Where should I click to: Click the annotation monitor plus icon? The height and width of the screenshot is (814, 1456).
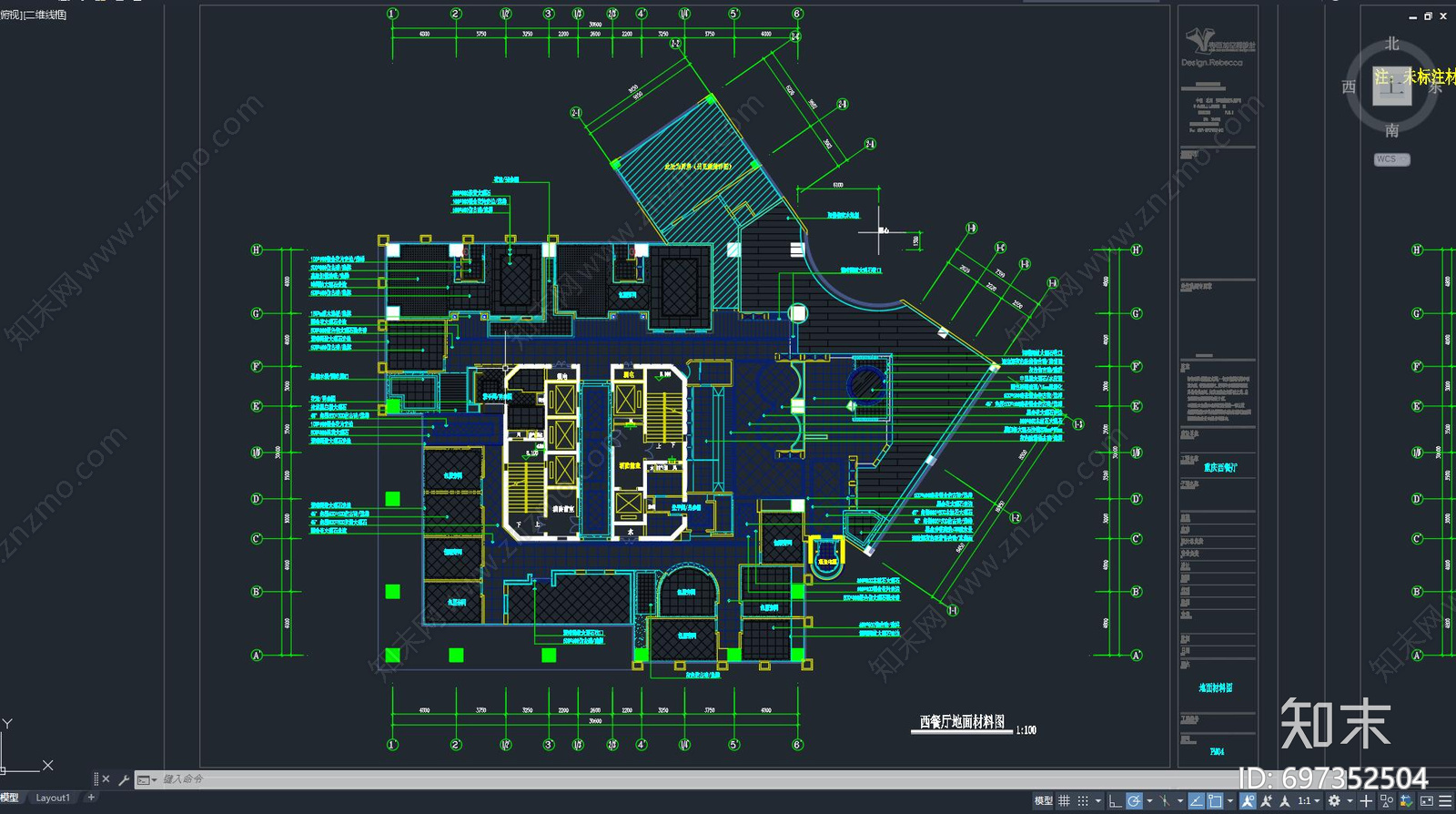tap(1366, 801)
